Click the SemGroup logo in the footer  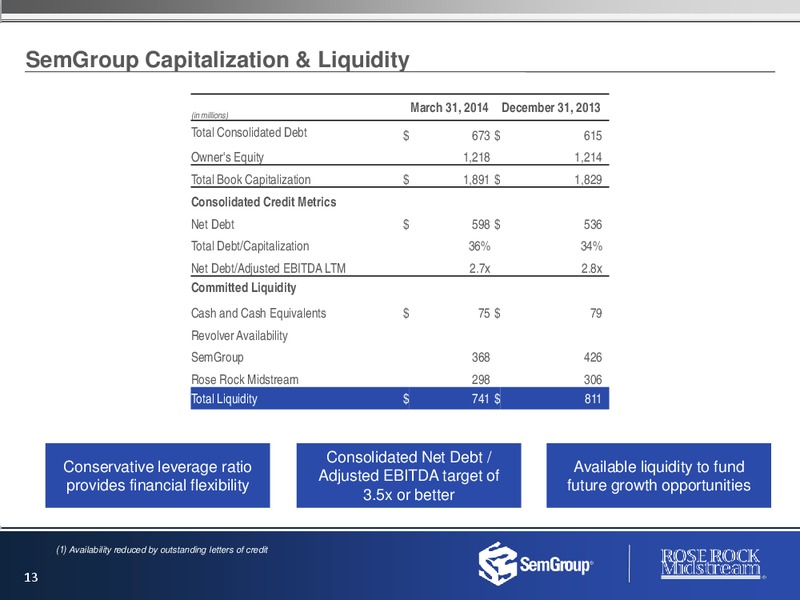[x=535, y=564]
